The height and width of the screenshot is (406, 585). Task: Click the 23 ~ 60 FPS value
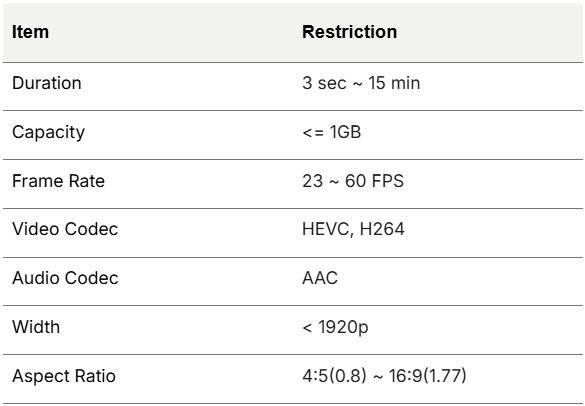[353, 181]
